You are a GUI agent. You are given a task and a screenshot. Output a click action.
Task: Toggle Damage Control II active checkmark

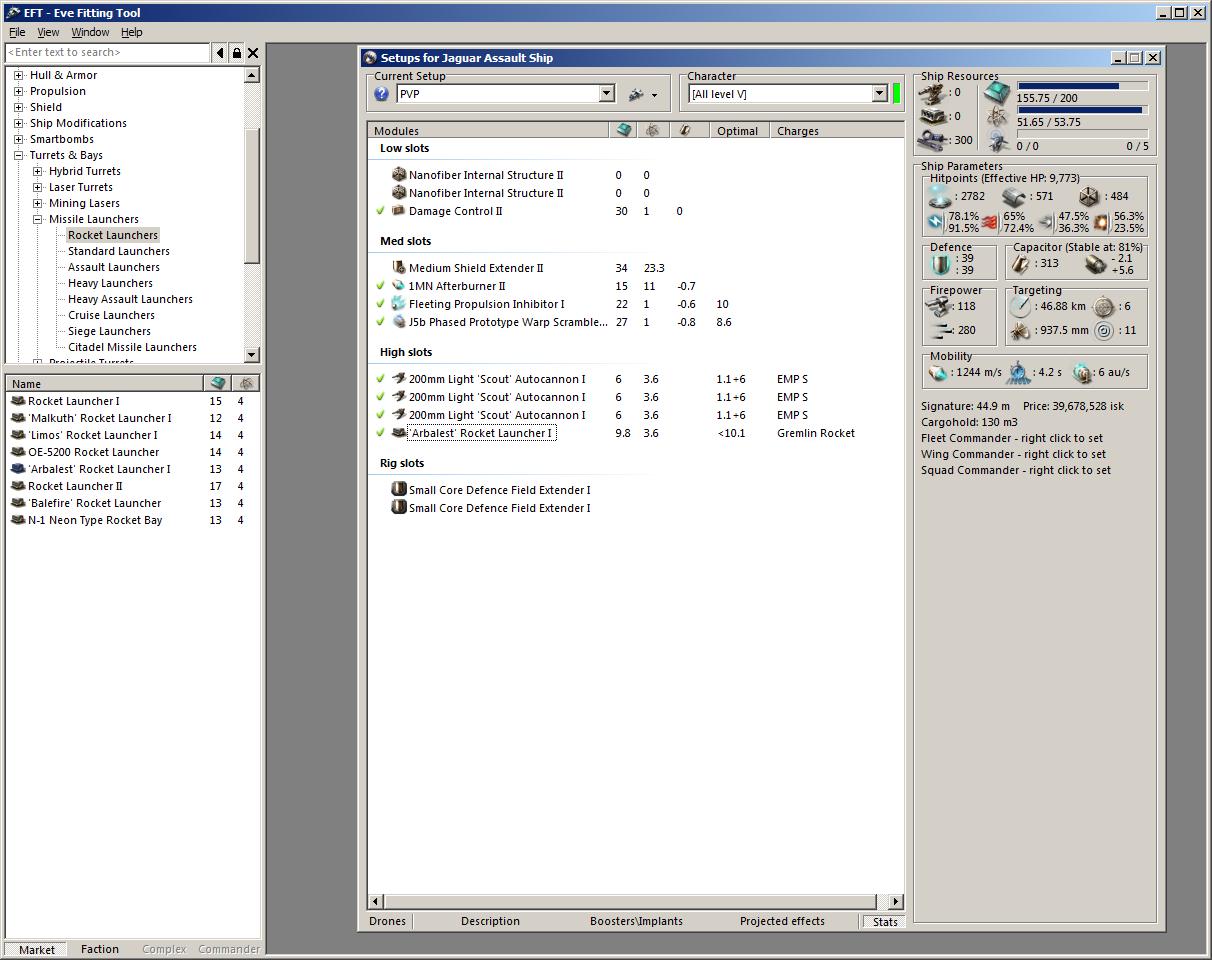380,211
